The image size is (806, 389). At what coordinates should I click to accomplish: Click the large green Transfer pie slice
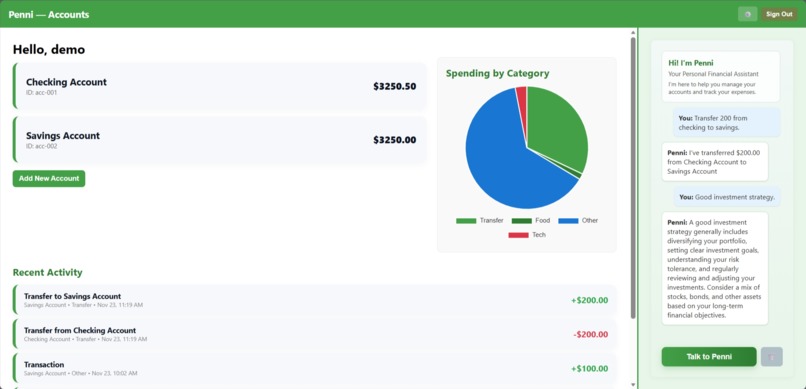coord(558,126)
